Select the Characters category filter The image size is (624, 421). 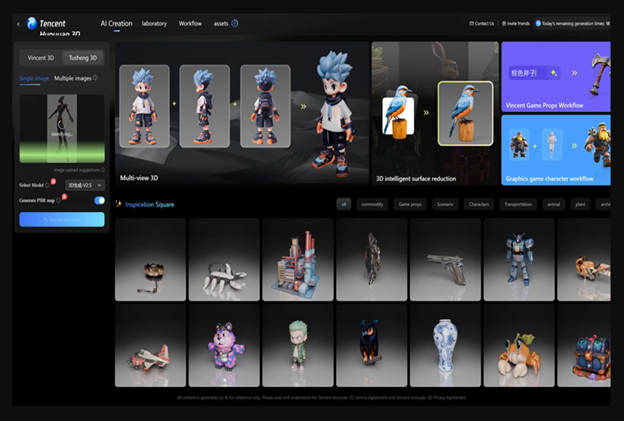(x=479, y=204)
